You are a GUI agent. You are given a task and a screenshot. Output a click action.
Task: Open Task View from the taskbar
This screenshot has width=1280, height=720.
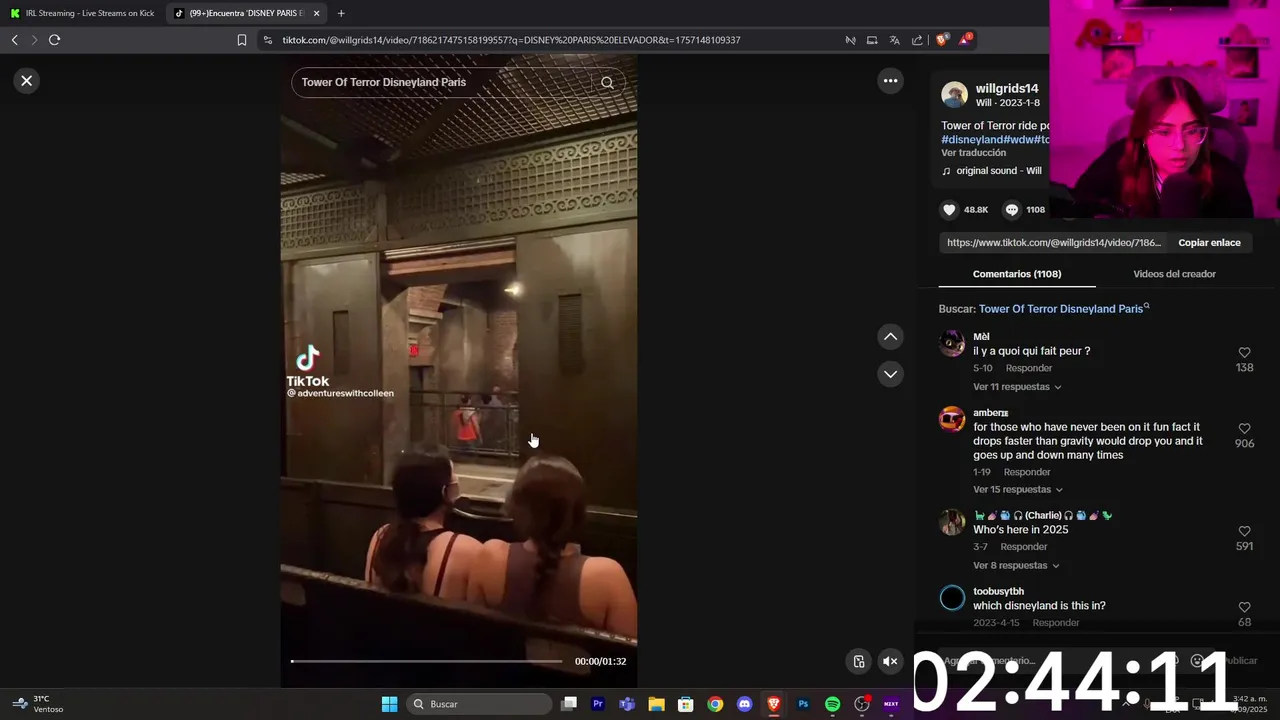tap(569, 704)
